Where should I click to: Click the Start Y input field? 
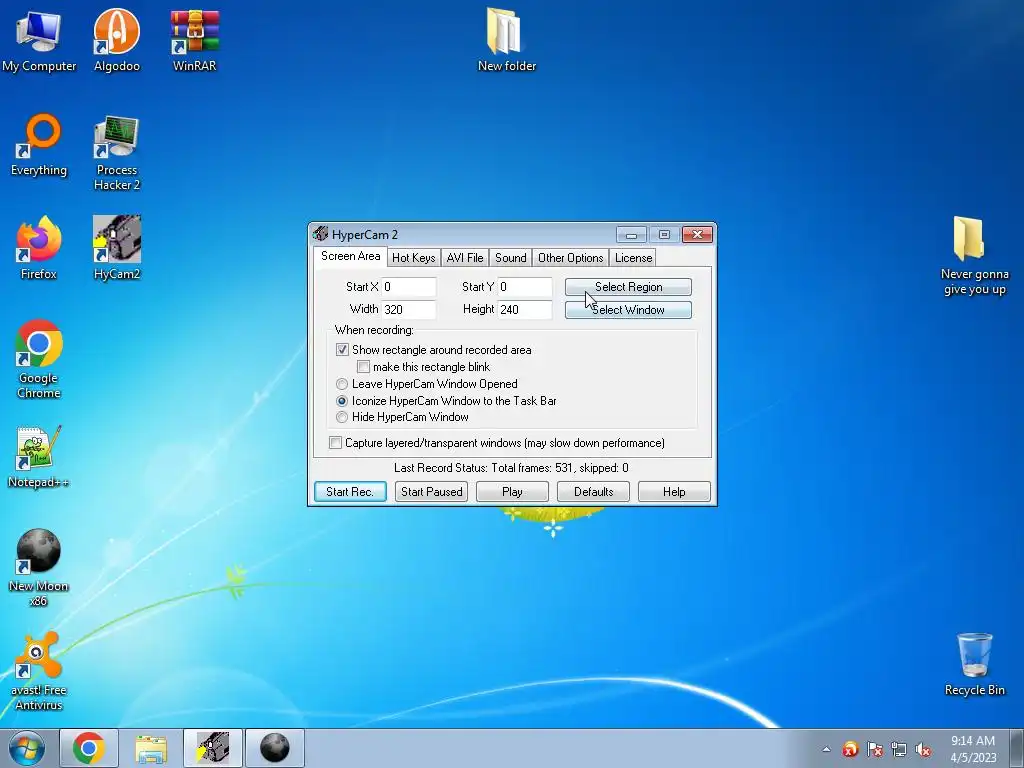coord(525,287)
